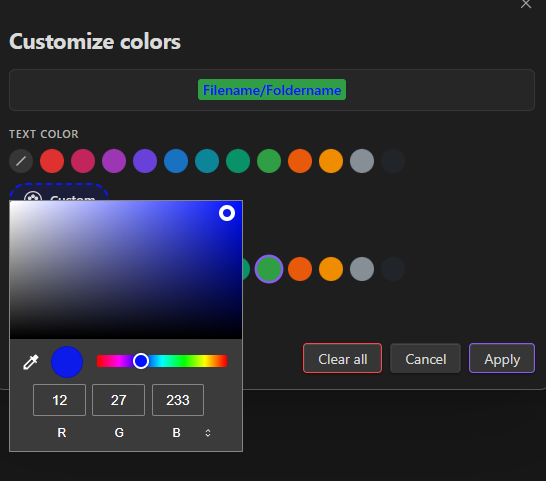Select the no-color slash swatch for text

pos(21,161)
